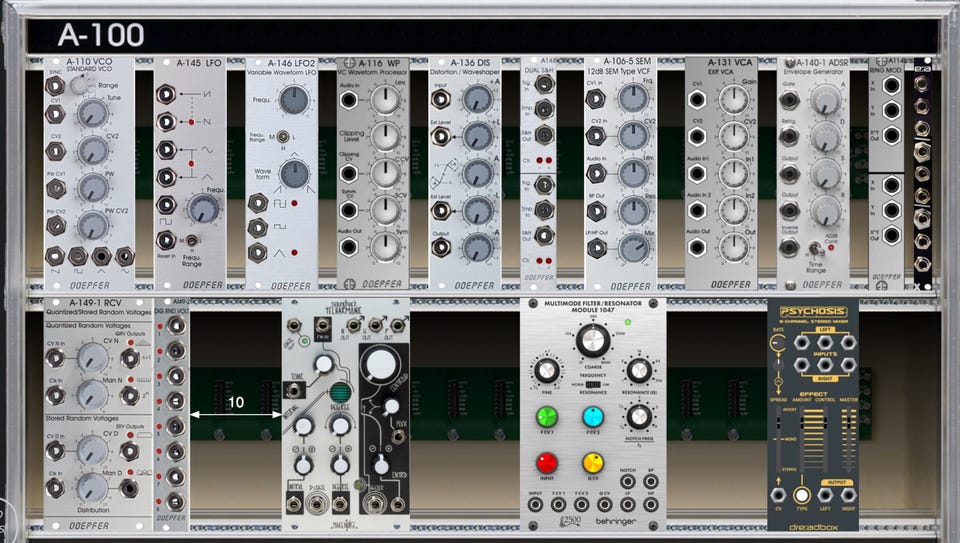Click the Tonic input jack on Telharmonic

coord(294,389)
